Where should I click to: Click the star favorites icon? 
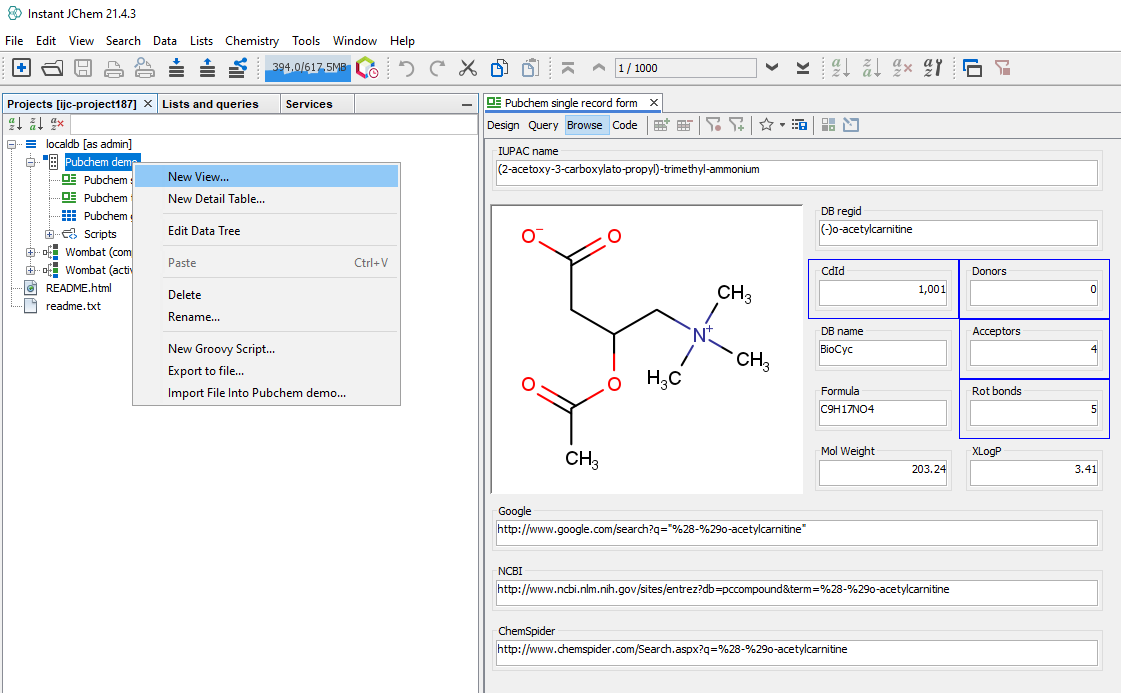pos(766,125)
